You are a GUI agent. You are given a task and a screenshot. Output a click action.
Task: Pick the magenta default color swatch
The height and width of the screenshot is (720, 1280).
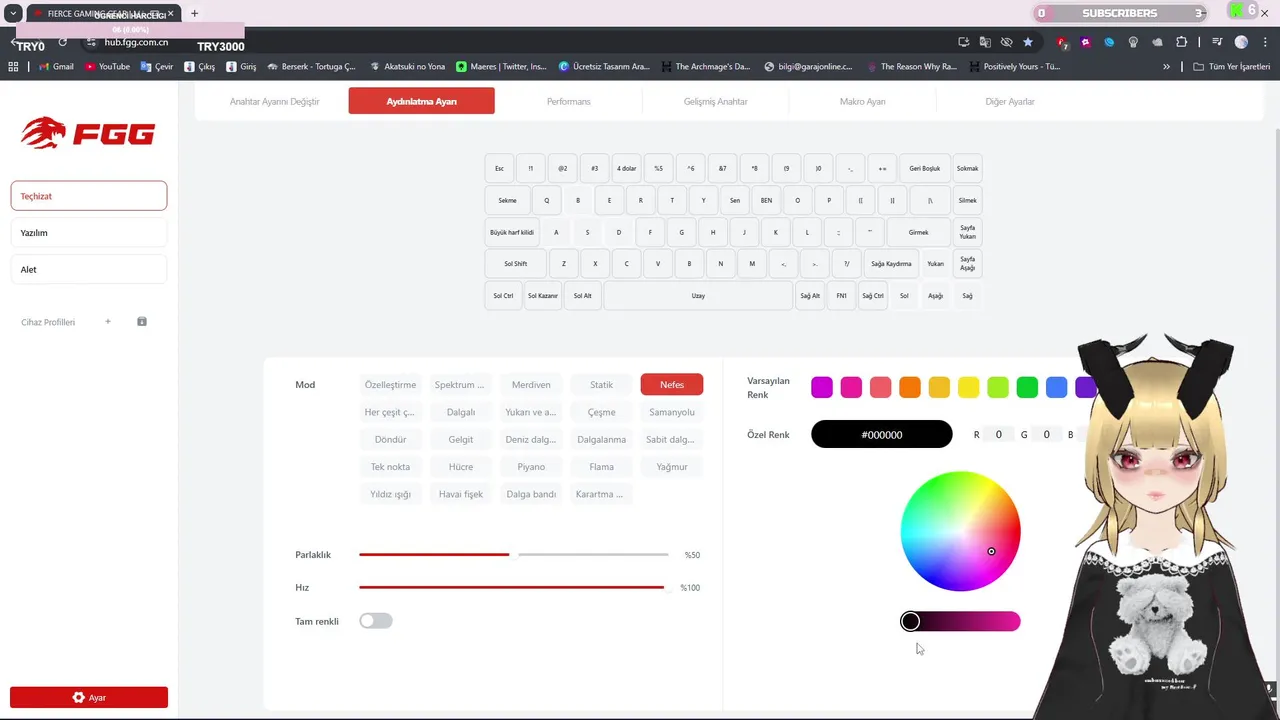pyautogui.click(x=822, y=387)
